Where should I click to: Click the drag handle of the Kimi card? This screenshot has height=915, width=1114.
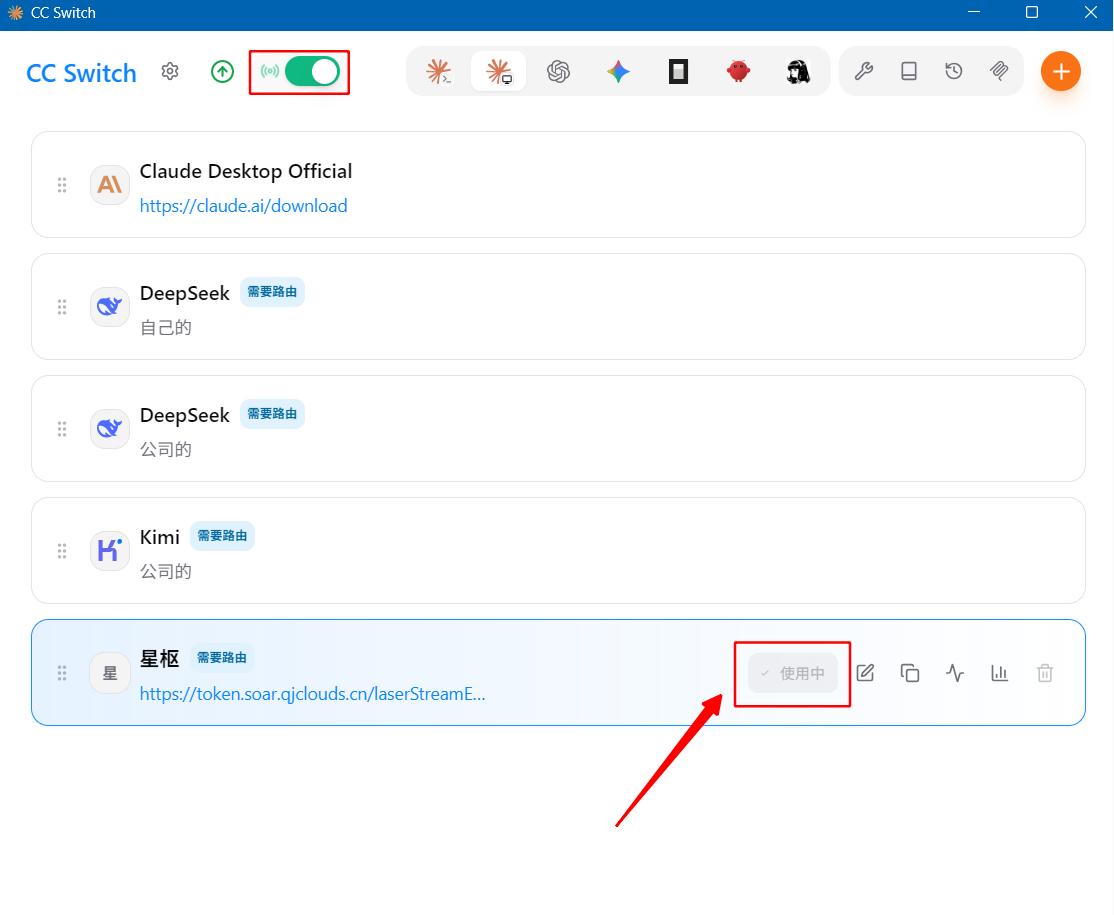click(62, 551)
